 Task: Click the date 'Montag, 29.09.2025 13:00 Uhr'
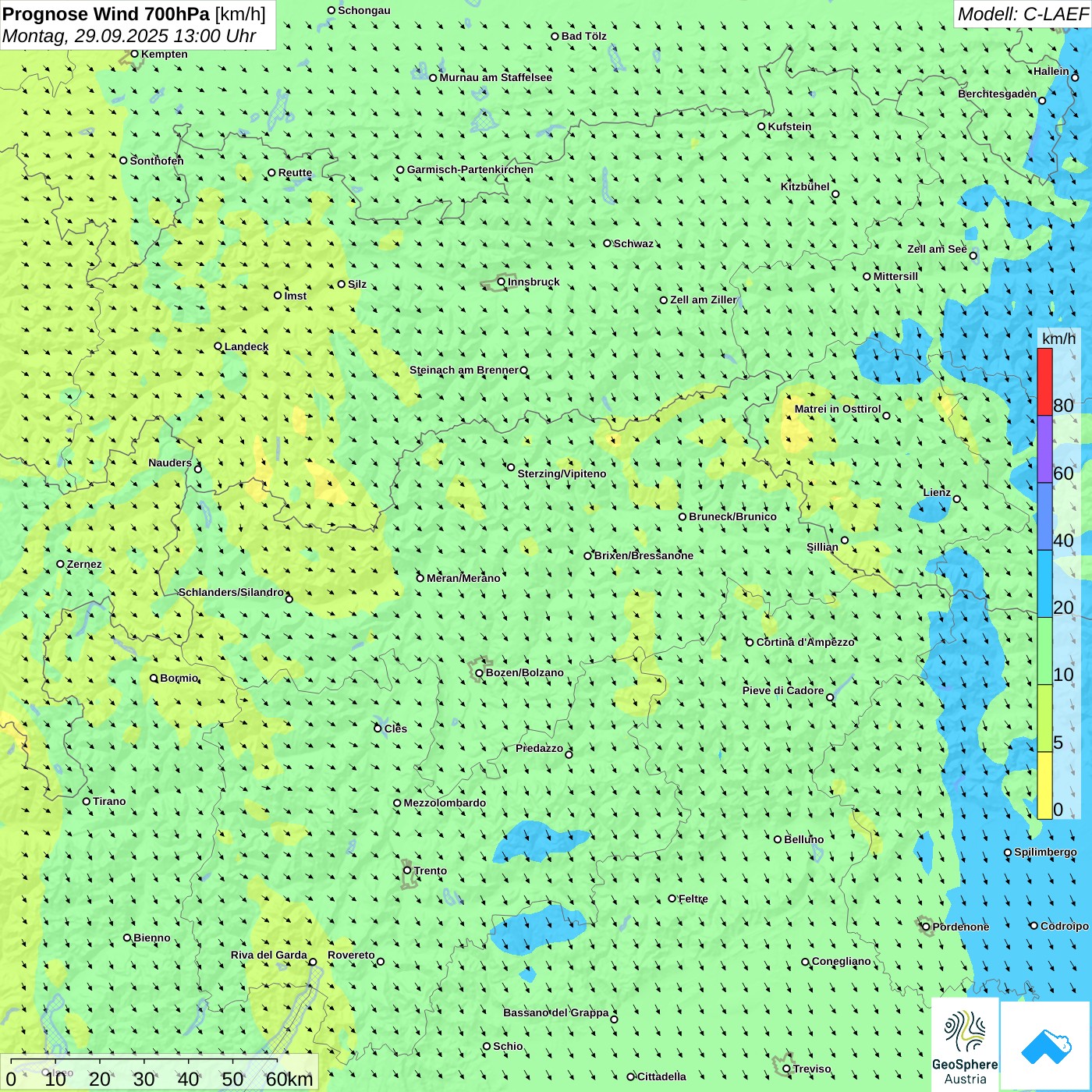coord(129,36)
